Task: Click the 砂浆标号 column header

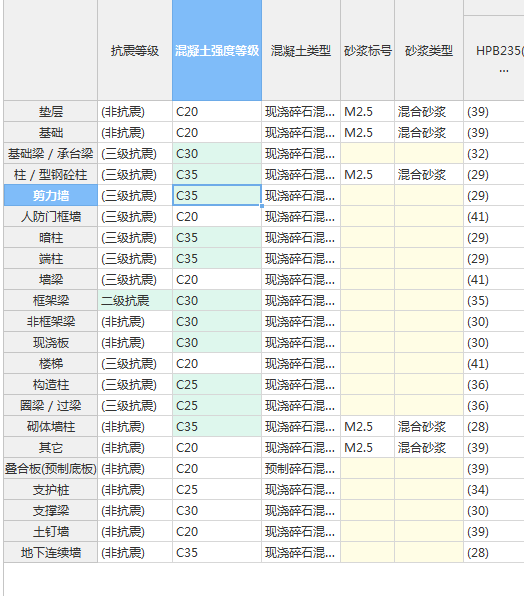Action: pyautogui.click(x=367, y=50)
